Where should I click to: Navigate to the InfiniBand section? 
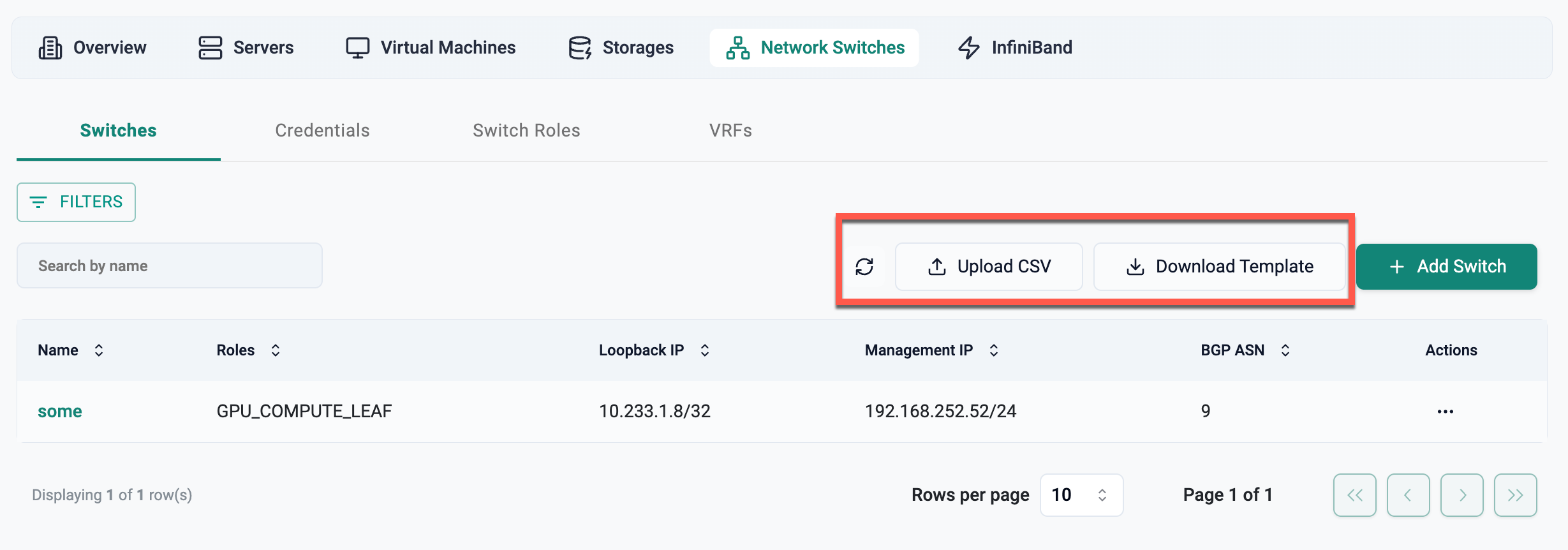click(x=1015, y=48)
